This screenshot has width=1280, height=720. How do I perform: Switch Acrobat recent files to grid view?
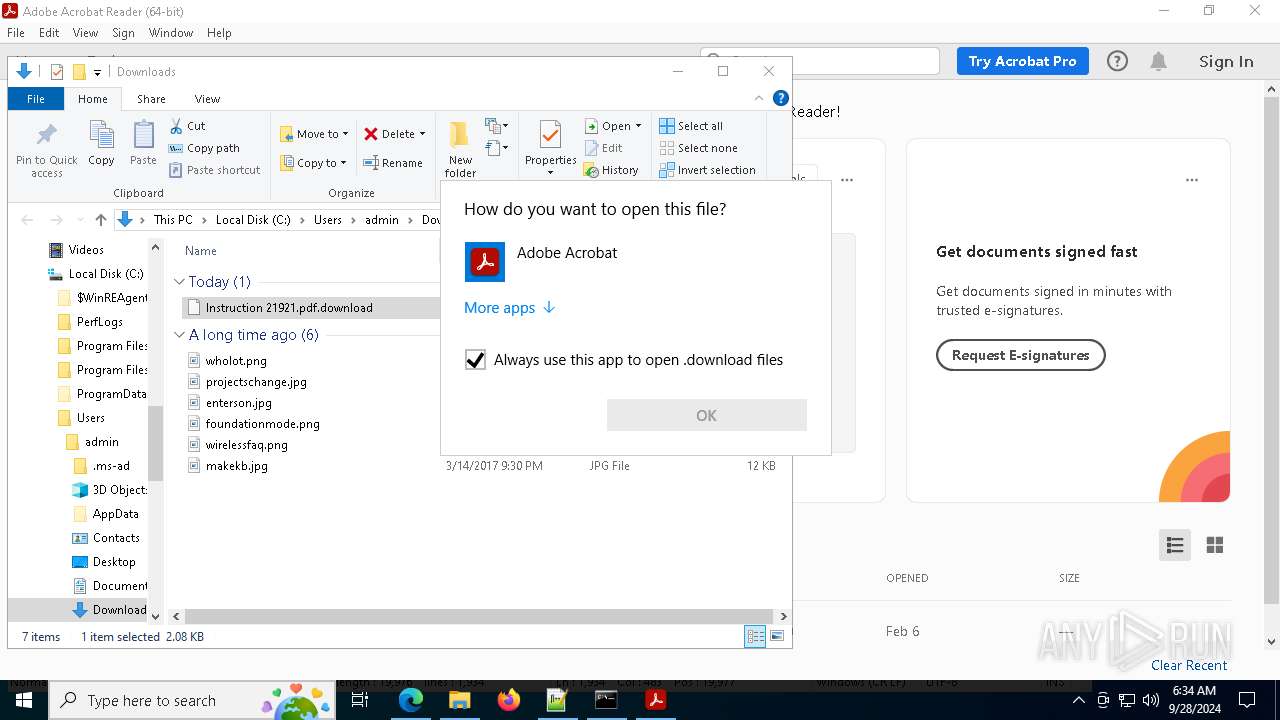click(x=1215, y=545)
